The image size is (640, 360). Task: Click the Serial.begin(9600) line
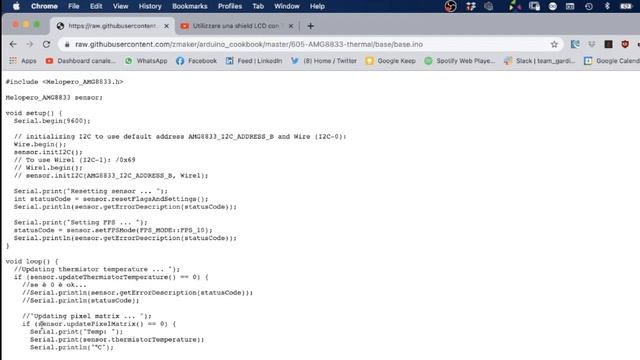click(52, 121)
